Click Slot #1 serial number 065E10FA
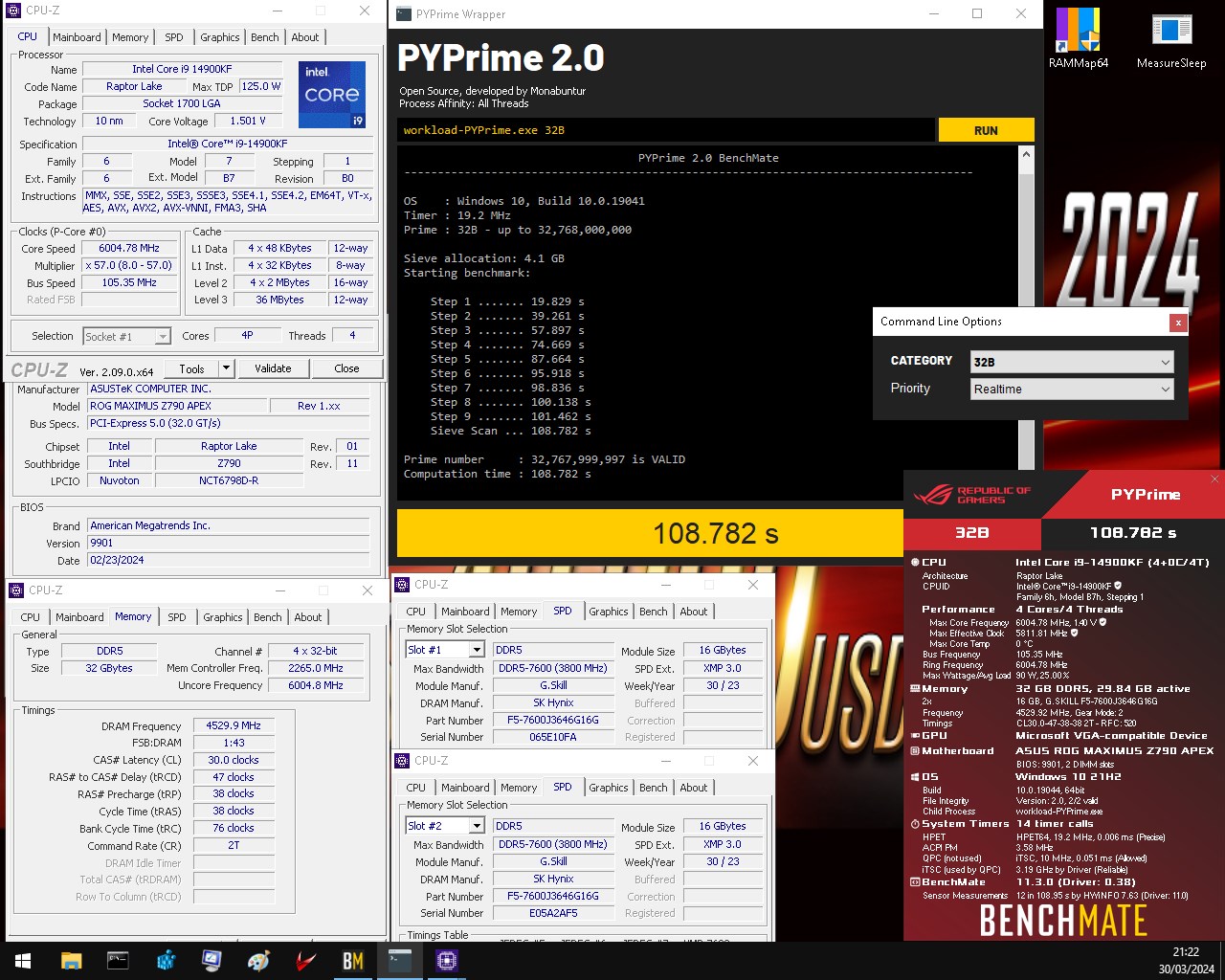1225x980 pixels. pyautogui.click(x=553, y=737)
